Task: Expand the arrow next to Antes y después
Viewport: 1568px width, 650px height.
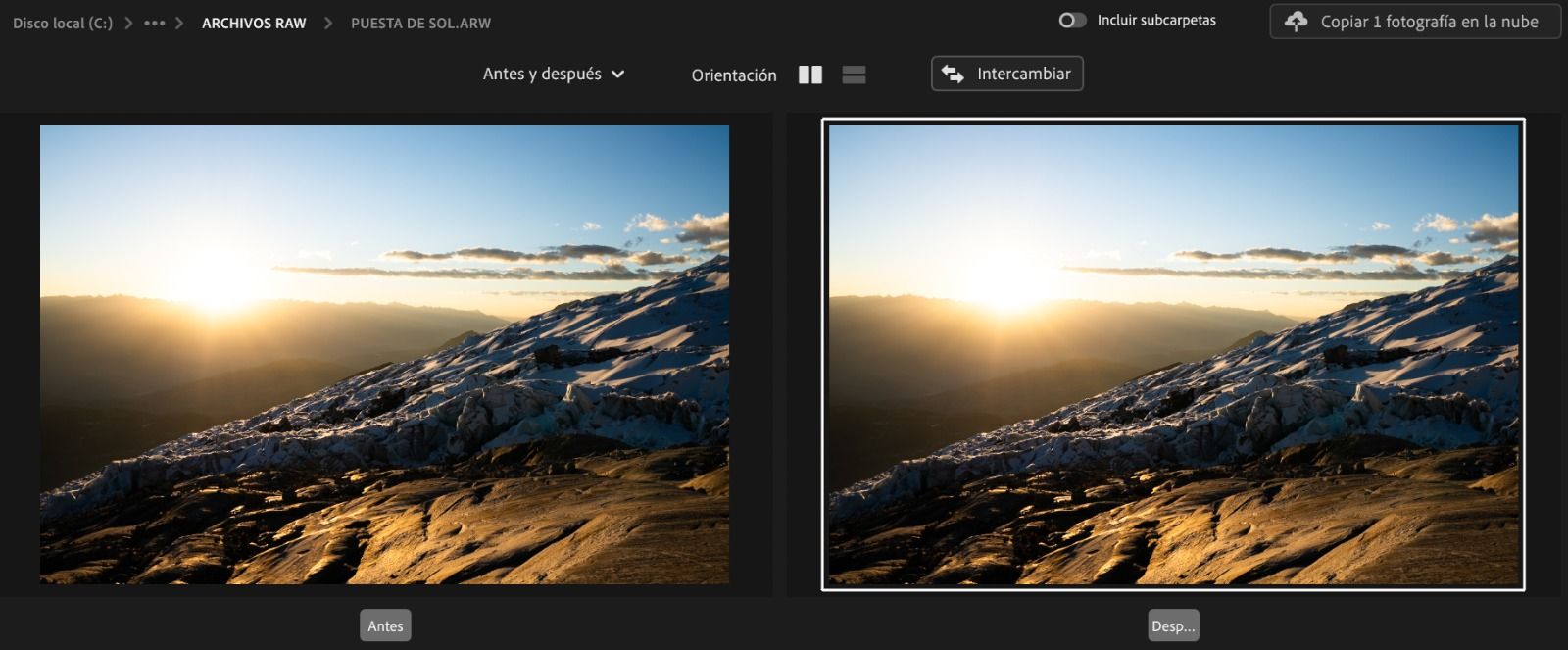Action: click(x=617, y=75)
